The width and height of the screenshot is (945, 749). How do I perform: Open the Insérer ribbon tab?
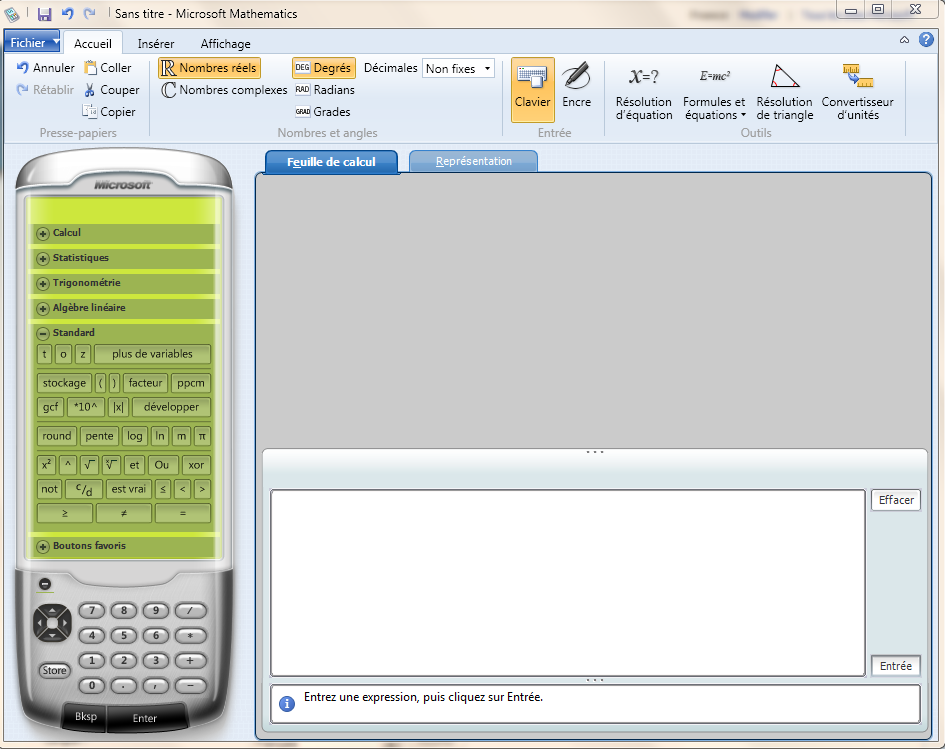[x=155, y=43]
